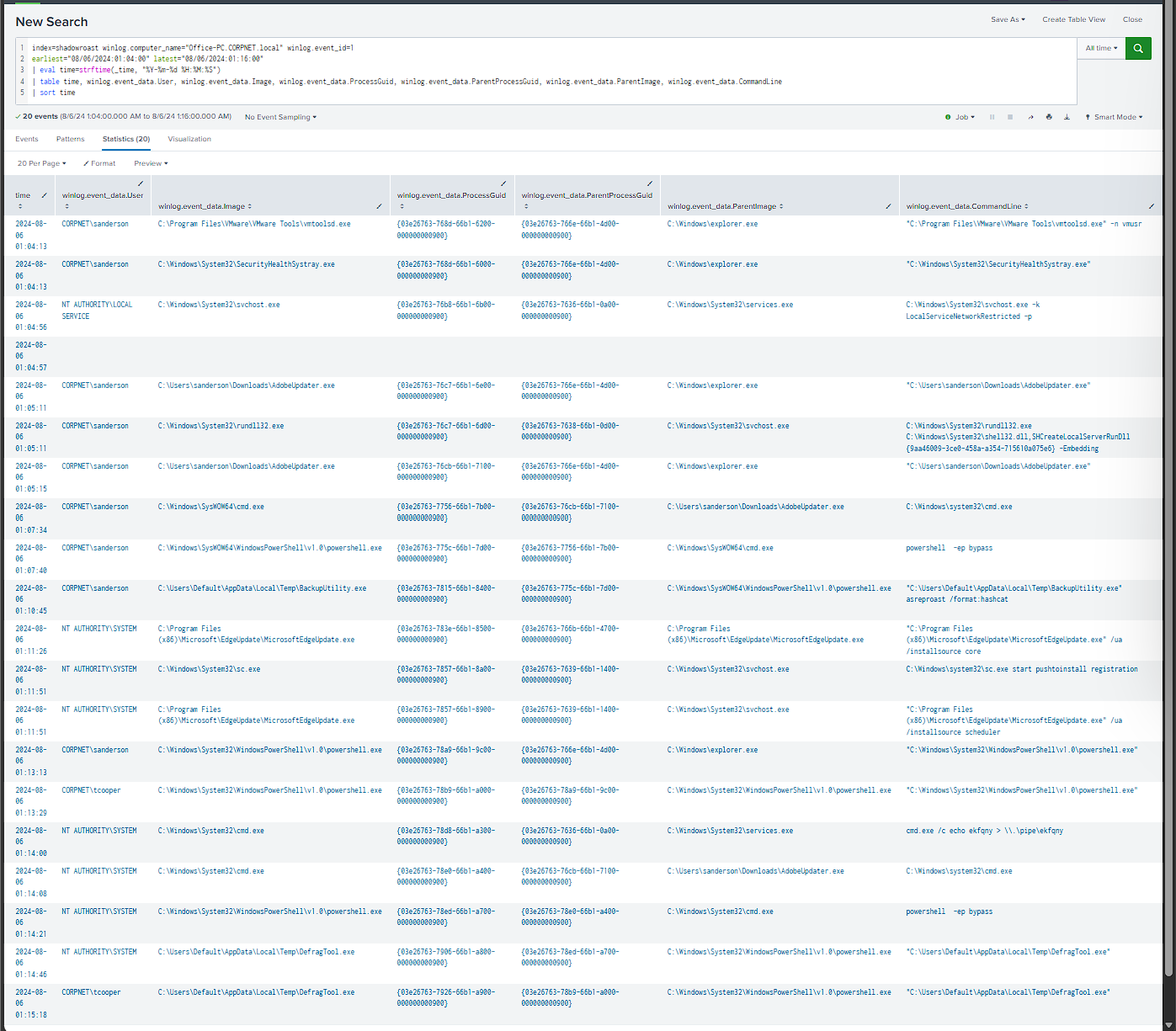The height and width of the screenshot is (1031, 1176).
Task: Click the rundll32.exe image cell
Action: [x=221, y=426]
